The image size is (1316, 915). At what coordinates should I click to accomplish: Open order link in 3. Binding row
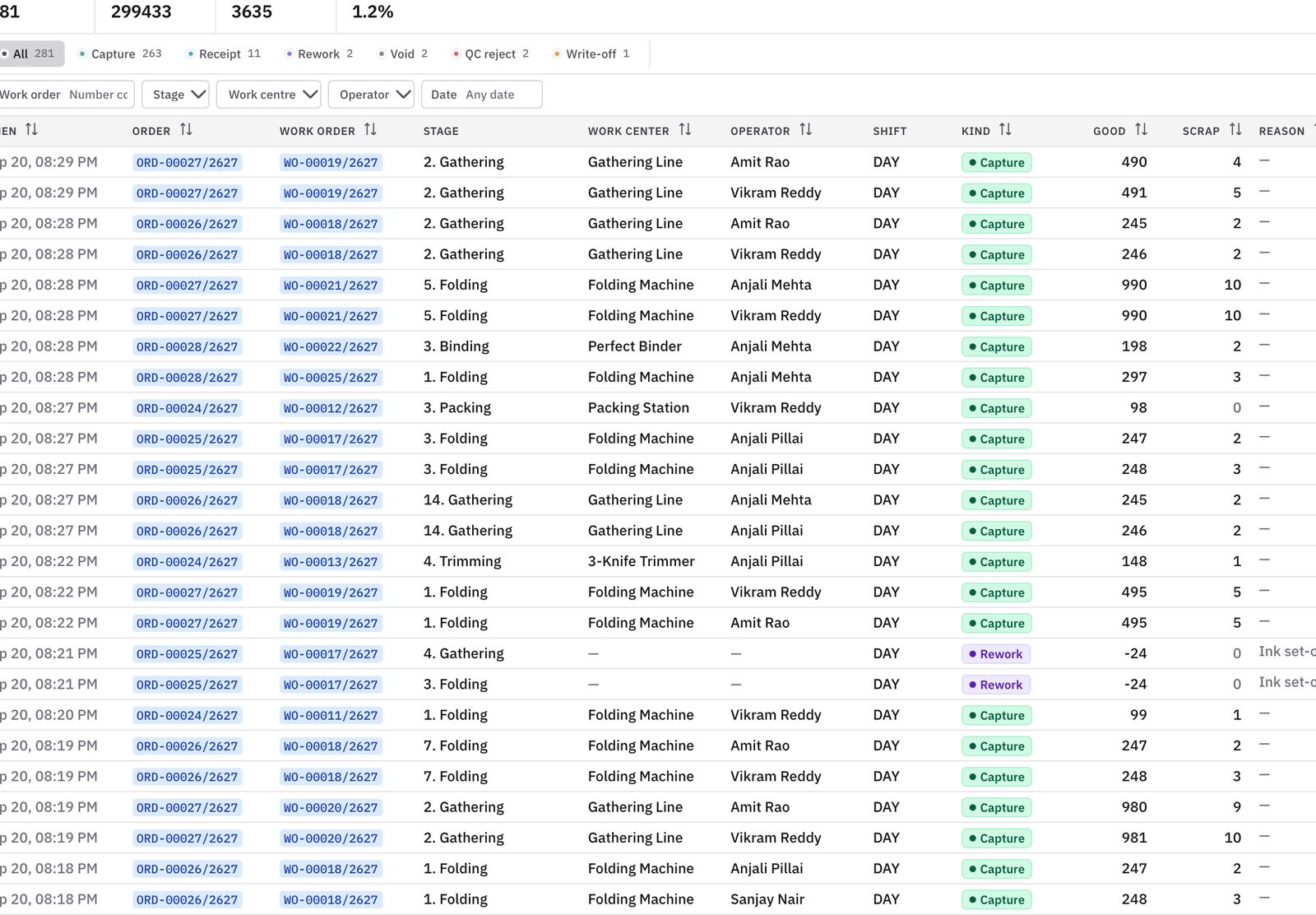click(187, 347)
